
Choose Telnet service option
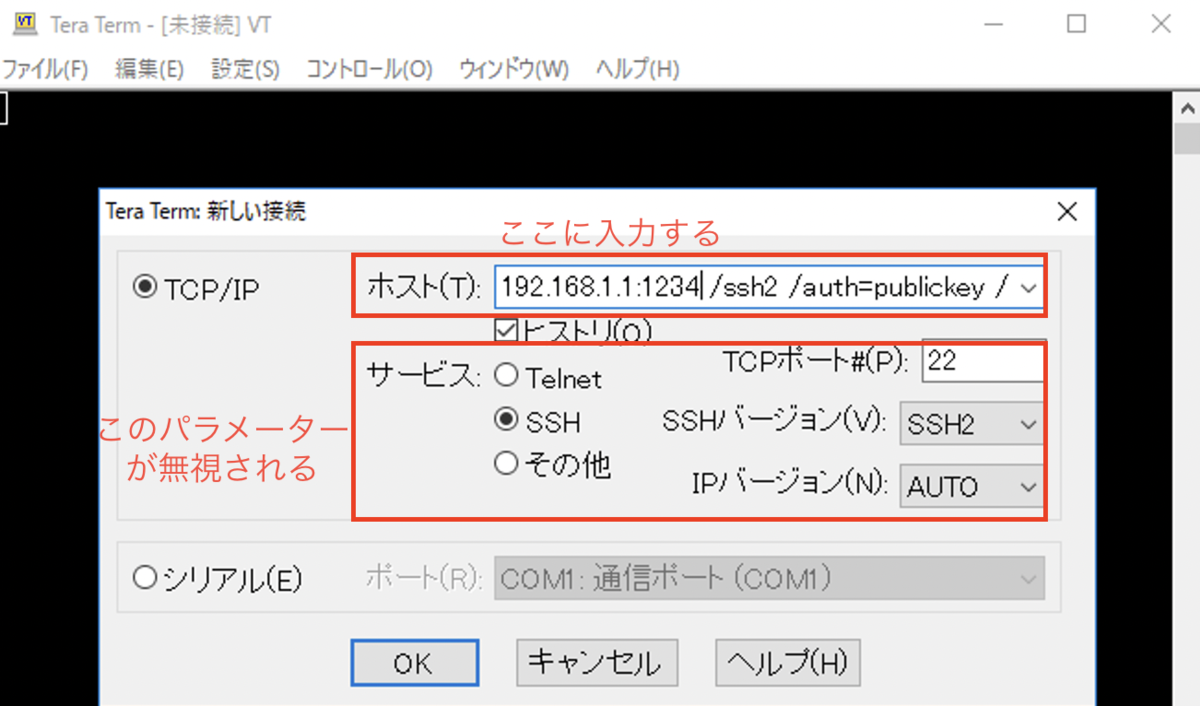click(x=507, y=377)
